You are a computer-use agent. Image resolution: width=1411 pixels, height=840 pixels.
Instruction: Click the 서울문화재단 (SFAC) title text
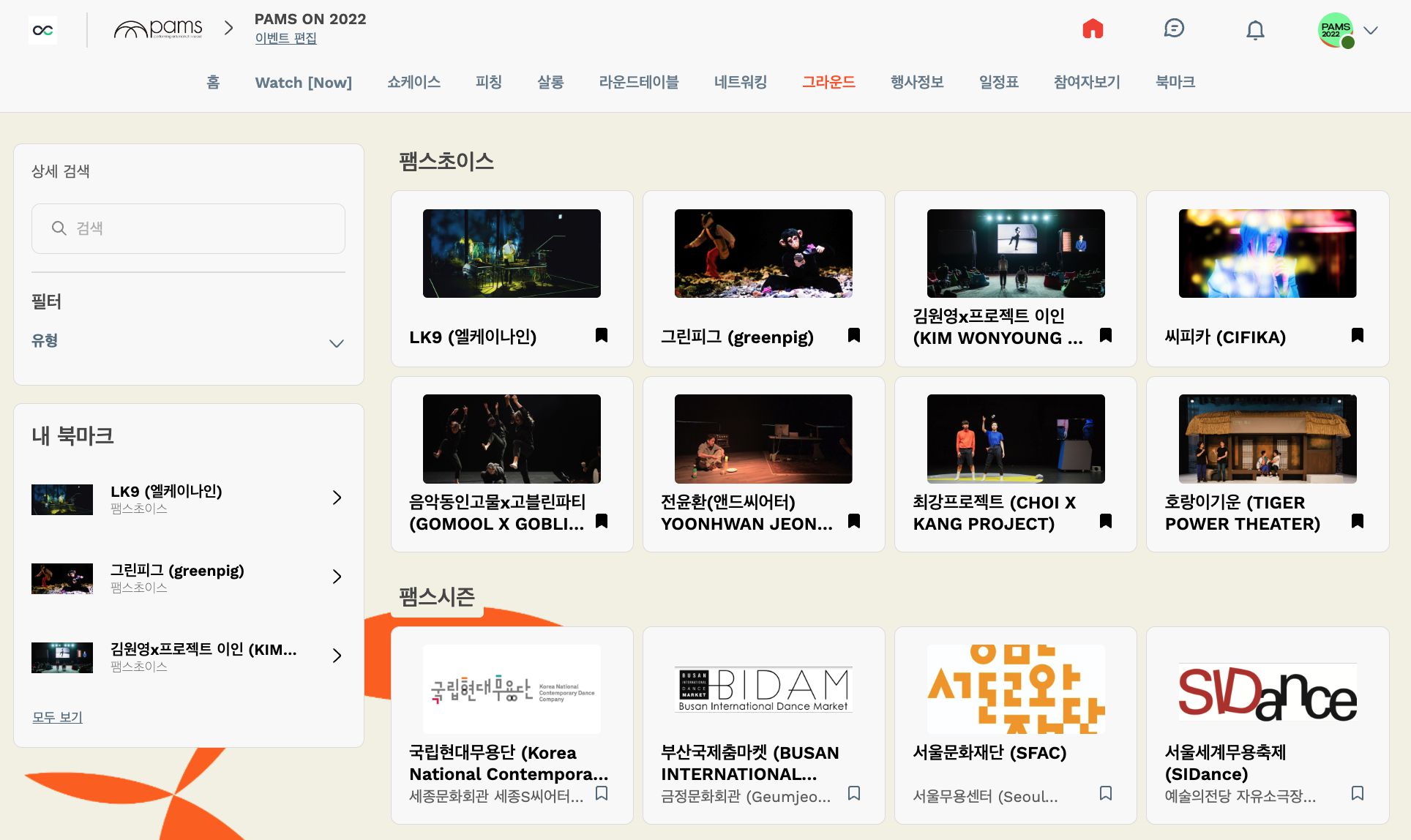(x=989, y=753)
